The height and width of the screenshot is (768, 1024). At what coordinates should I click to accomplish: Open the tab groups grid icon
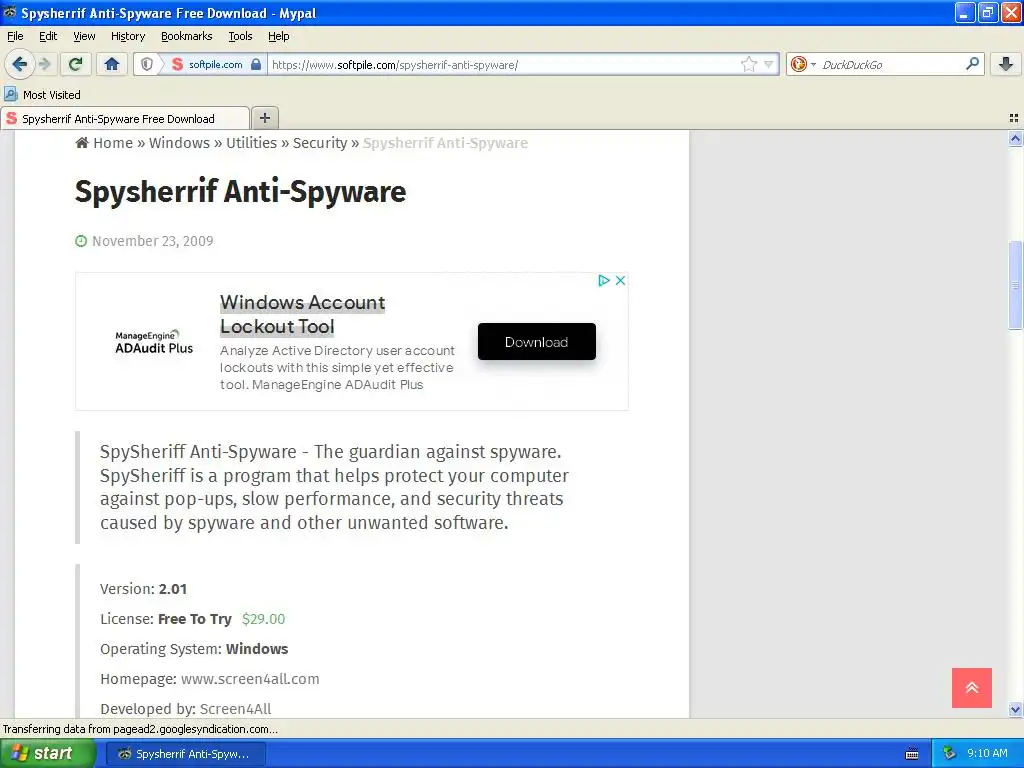pos(1014,118)
